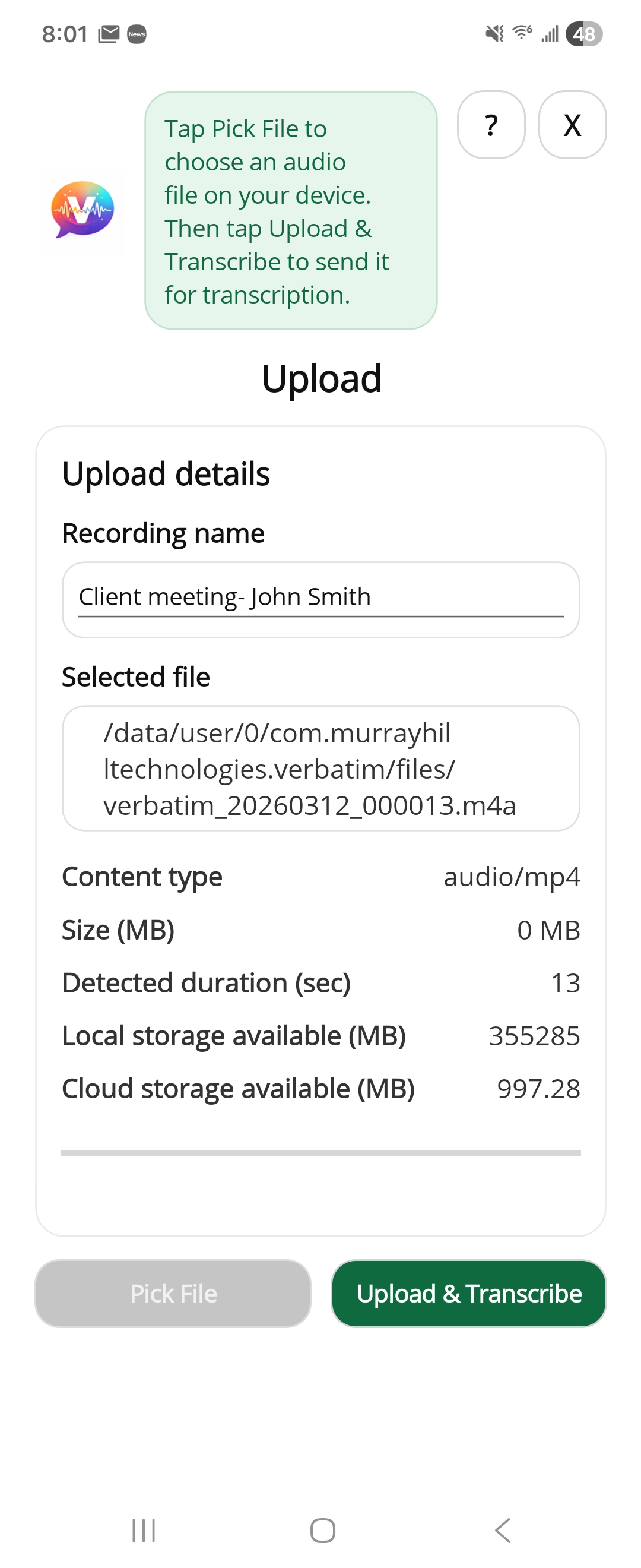
Task: Tap the Upload & Transcribe button
Action: 468,1293
